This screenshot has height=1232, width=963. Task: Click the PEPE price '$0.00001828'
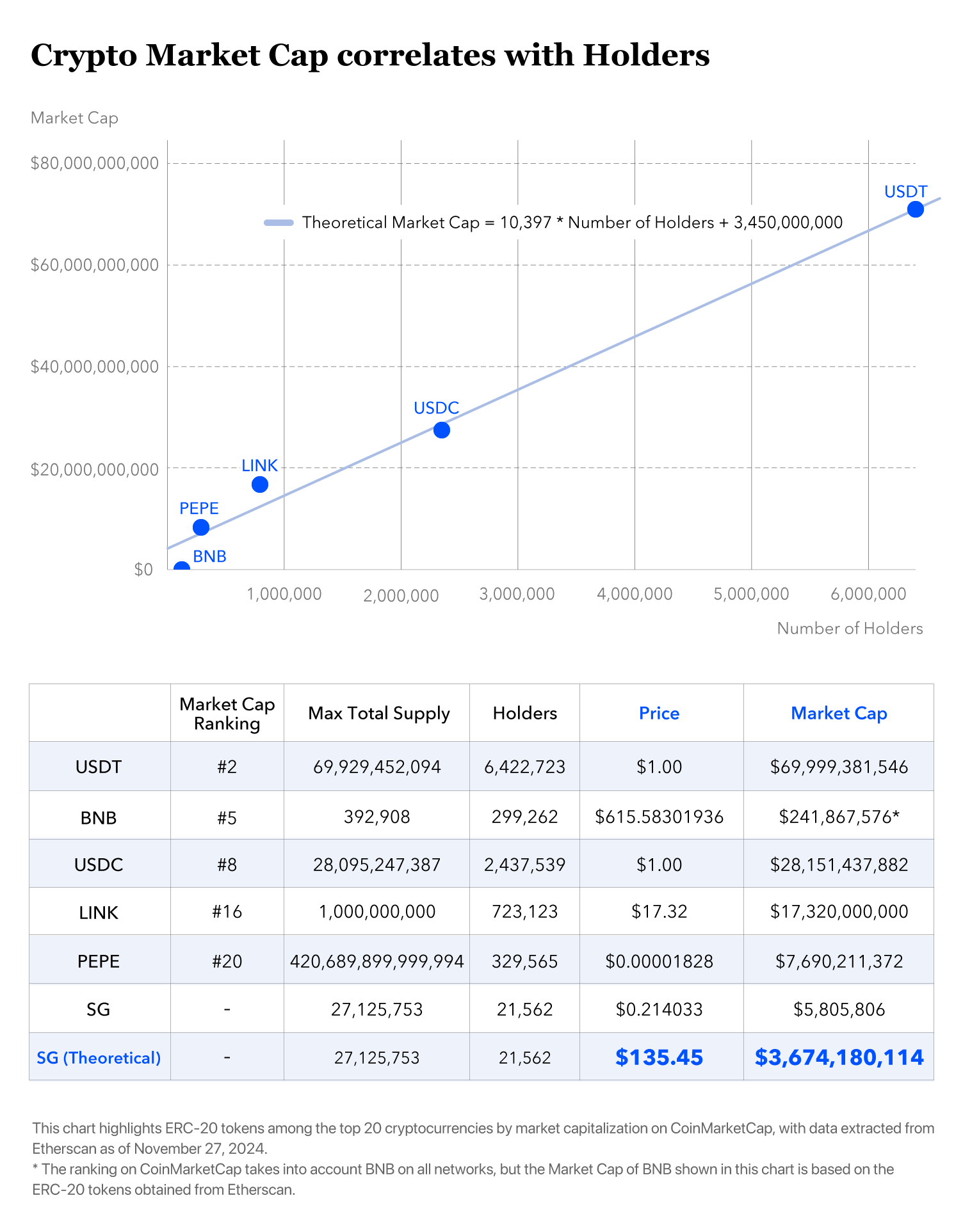click(x=660, y=961)
